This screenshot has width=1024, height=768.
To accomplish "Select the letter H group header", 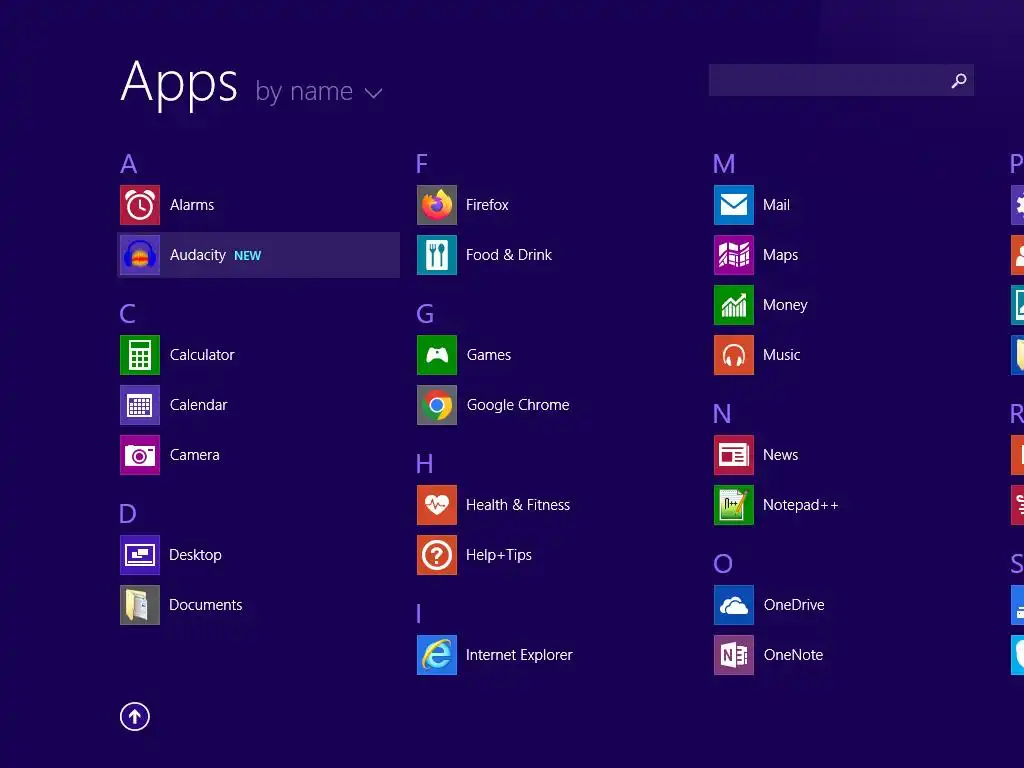I will pos(424,464).
